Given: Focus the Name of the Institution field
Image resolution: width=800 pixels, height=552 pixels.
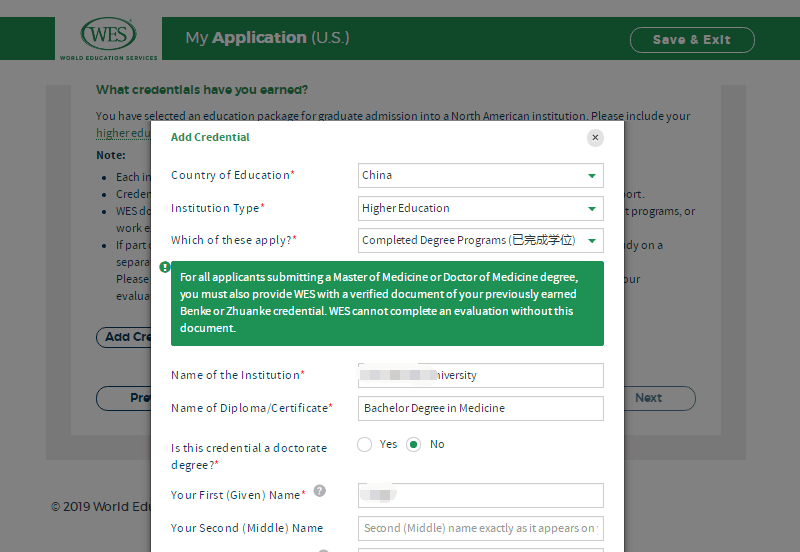Looking at the screenshot, I should [x=480, y=376].
